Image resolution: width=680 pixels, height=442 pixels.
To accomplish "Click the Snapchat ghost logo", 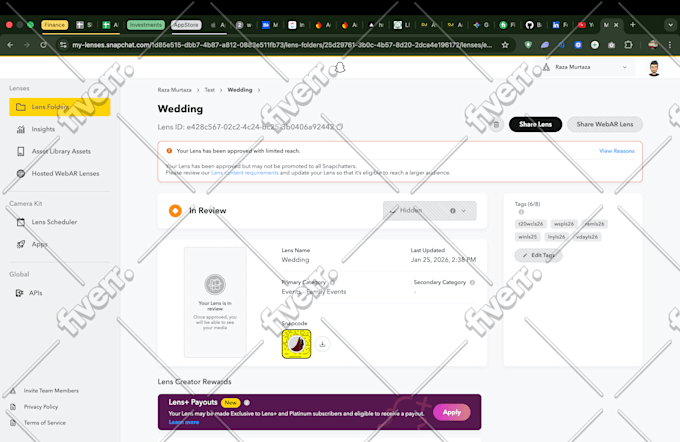I will 340,68.
